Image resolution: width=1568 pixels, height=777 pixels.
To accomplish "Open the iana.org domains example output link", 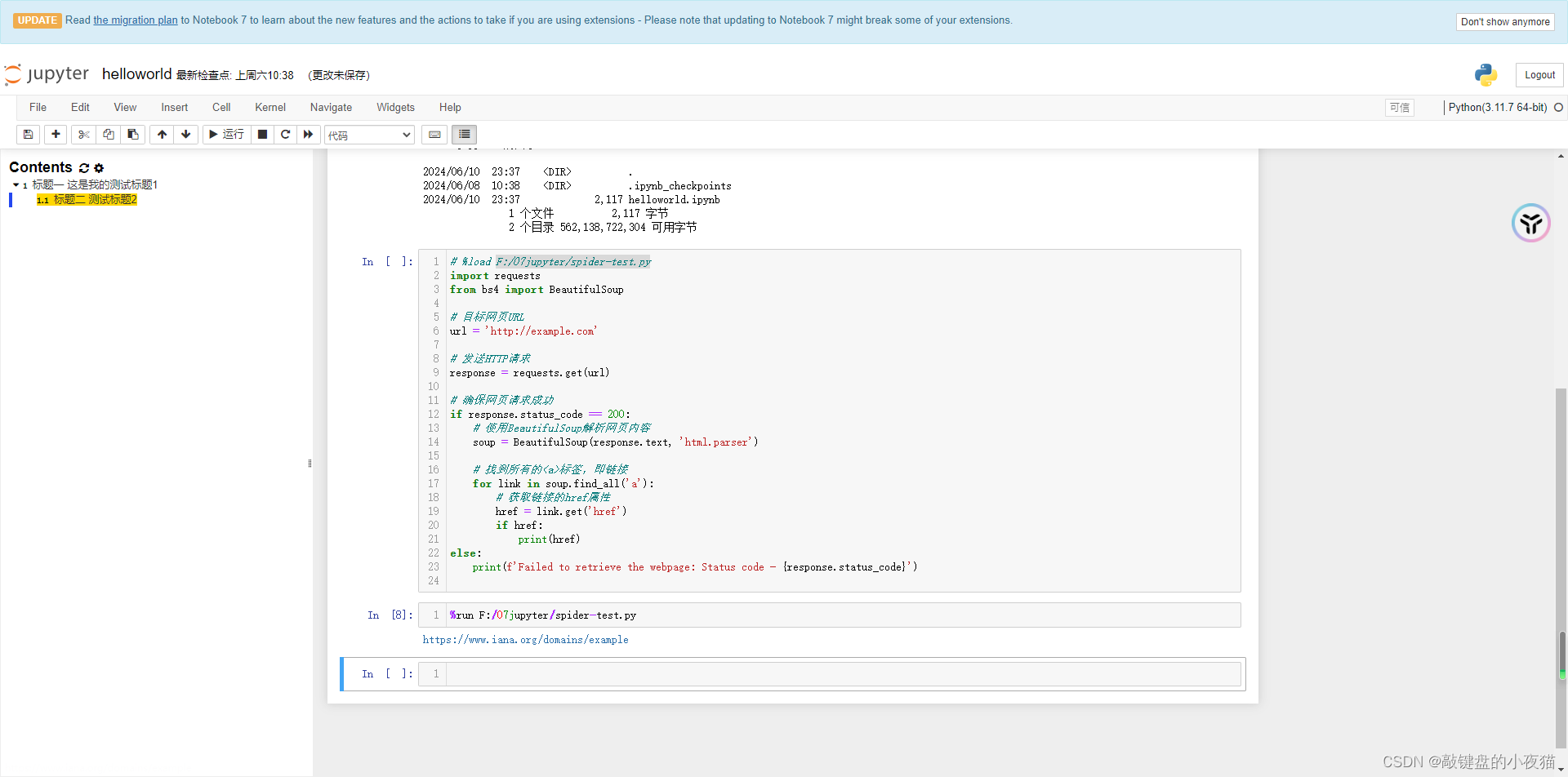I will [525, 640].
